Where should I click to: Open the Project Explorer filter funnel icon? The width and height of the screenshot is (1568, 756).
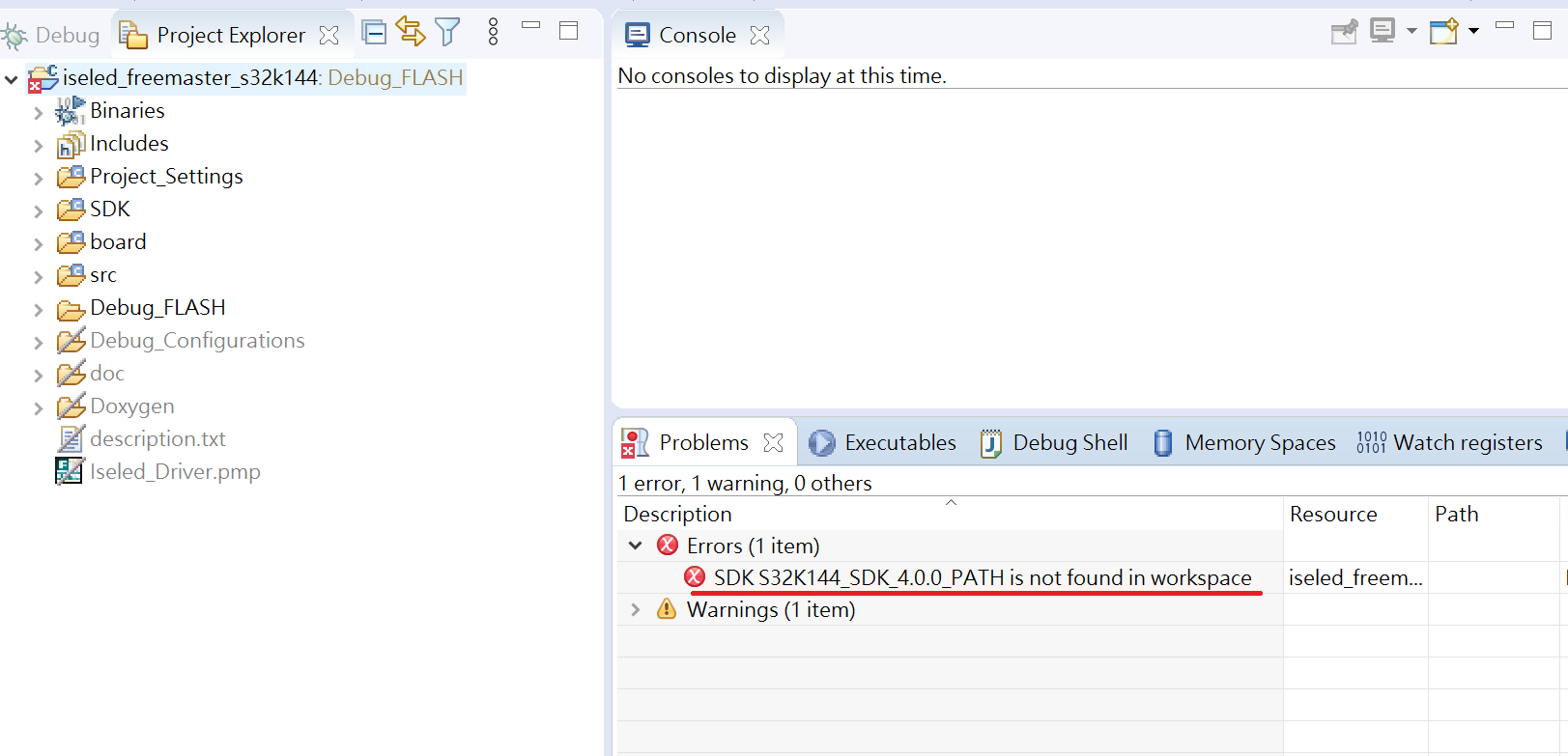pos(447,32)
